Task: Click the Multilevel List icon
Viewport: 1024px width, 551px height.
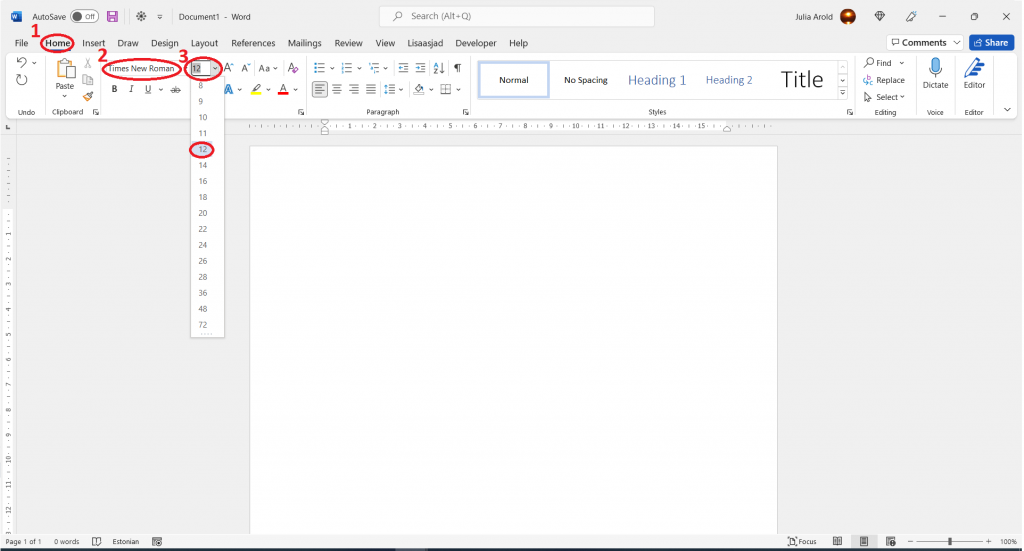Action: click(374, 68)
